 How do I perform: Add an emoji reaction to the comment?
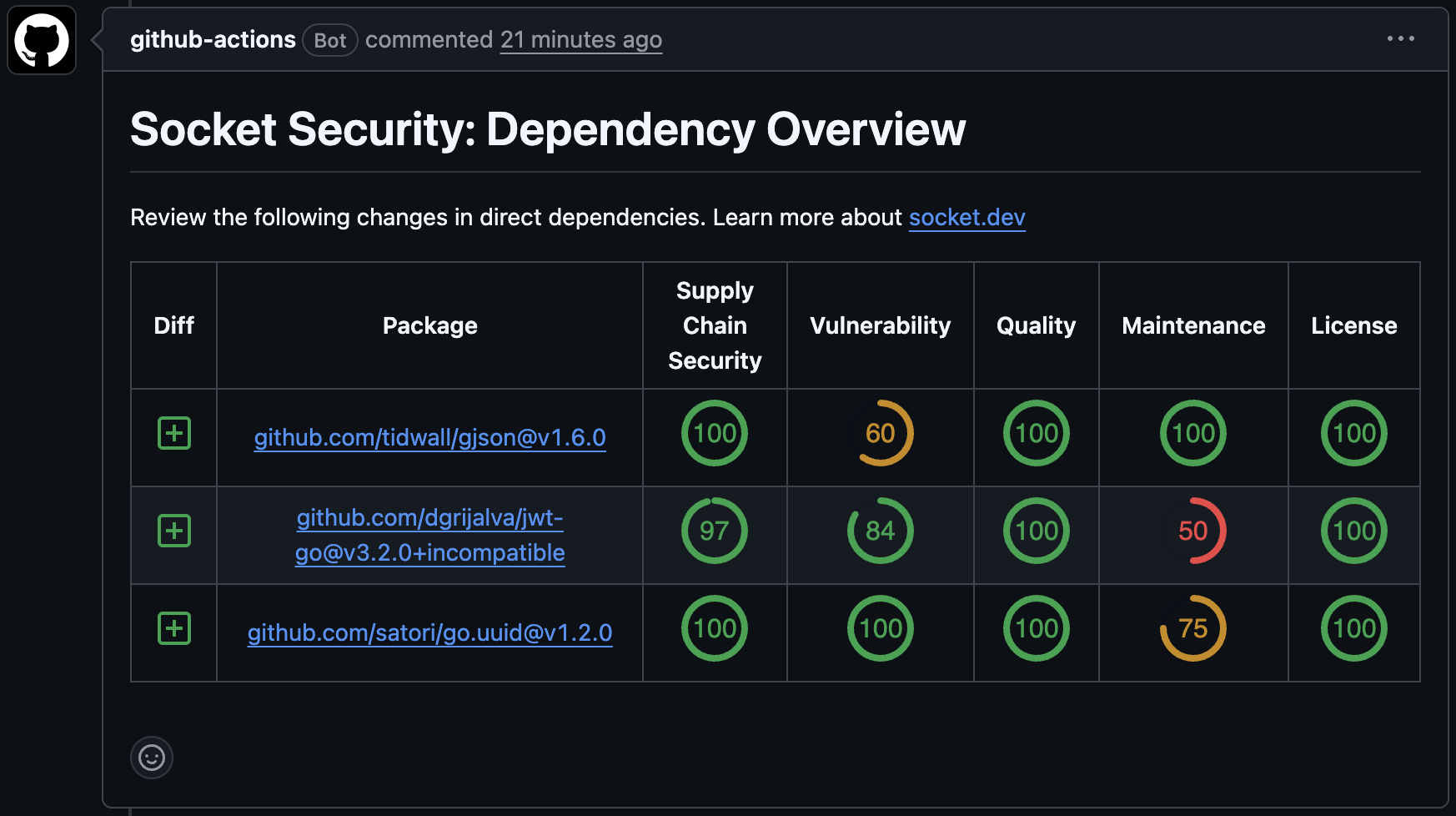[152, 758]
